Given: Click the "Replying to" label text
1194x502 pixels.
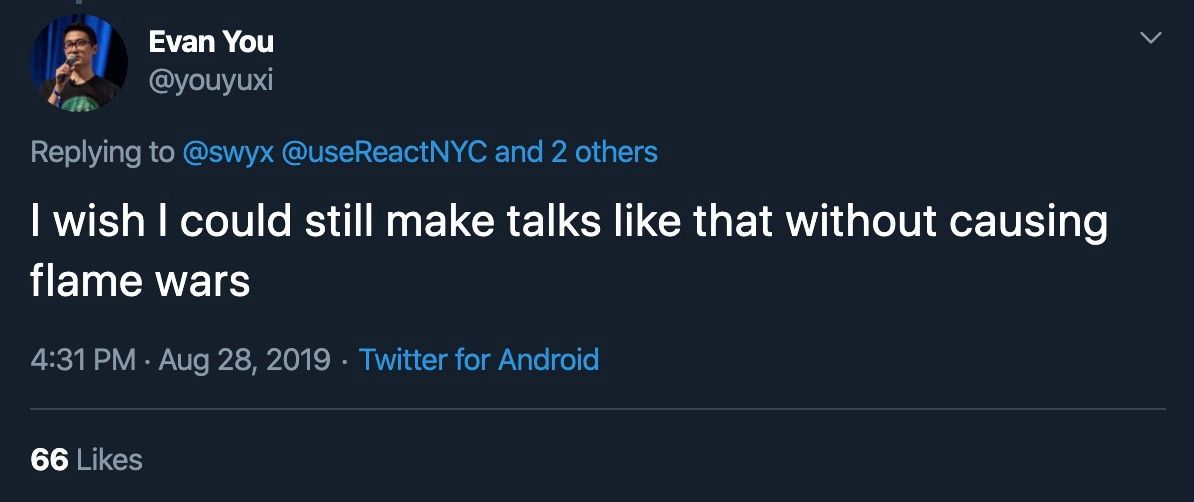Looking at the screenshot, I should (101, 152).
